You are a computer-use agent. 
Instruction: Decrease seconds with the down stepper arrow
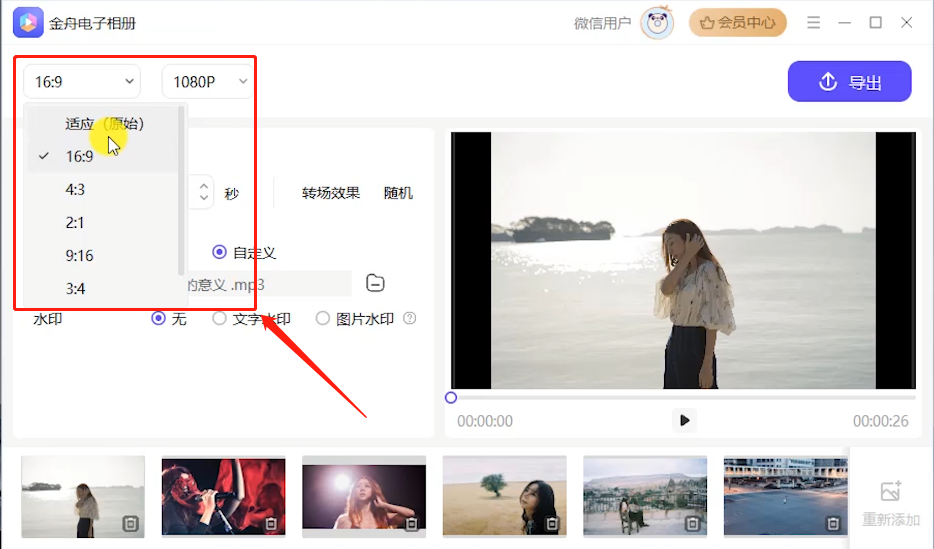[204, 198]
